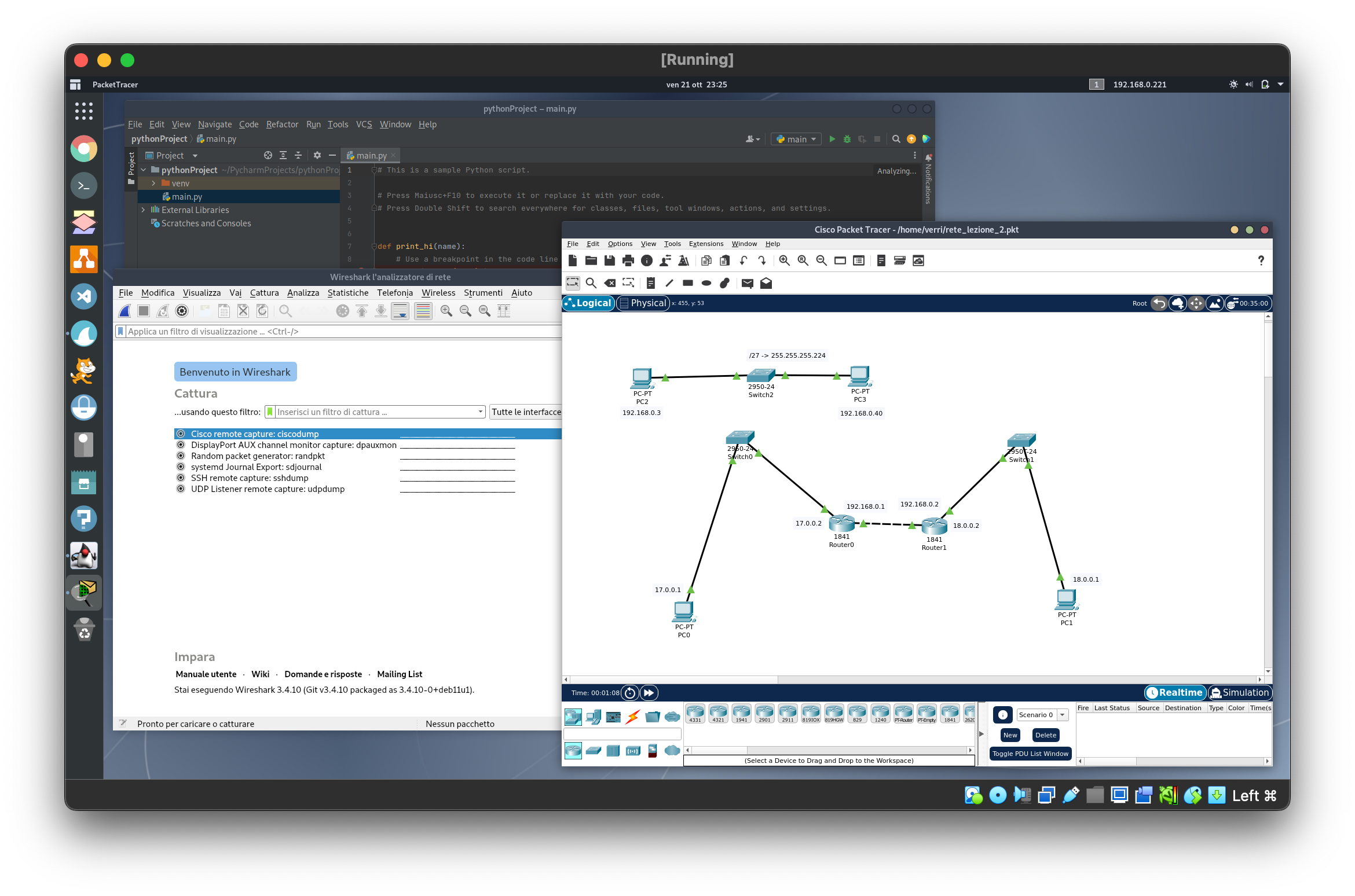Image resolution: width=1355 pixels, height=896 pixels.
Task: Open PyCharm Search Everywhere magnifier icon
Action: coord(896,139)
